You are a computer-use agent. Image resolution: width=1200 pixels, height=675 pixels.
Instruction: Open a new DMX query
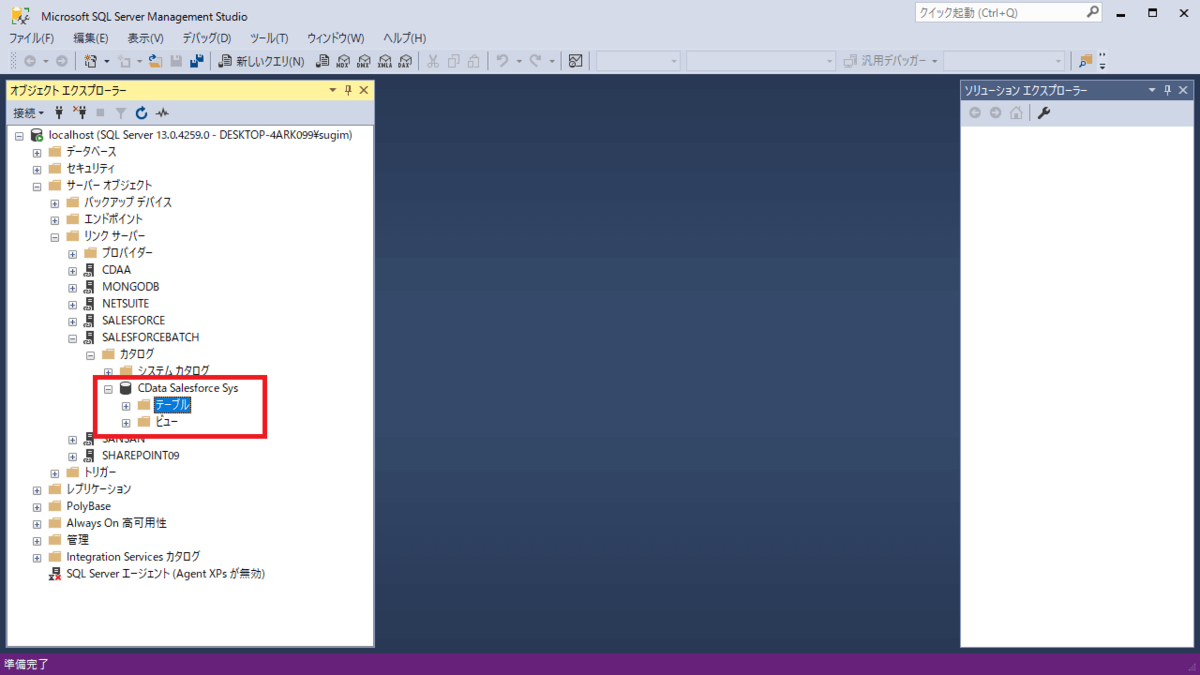coord(364,61)
